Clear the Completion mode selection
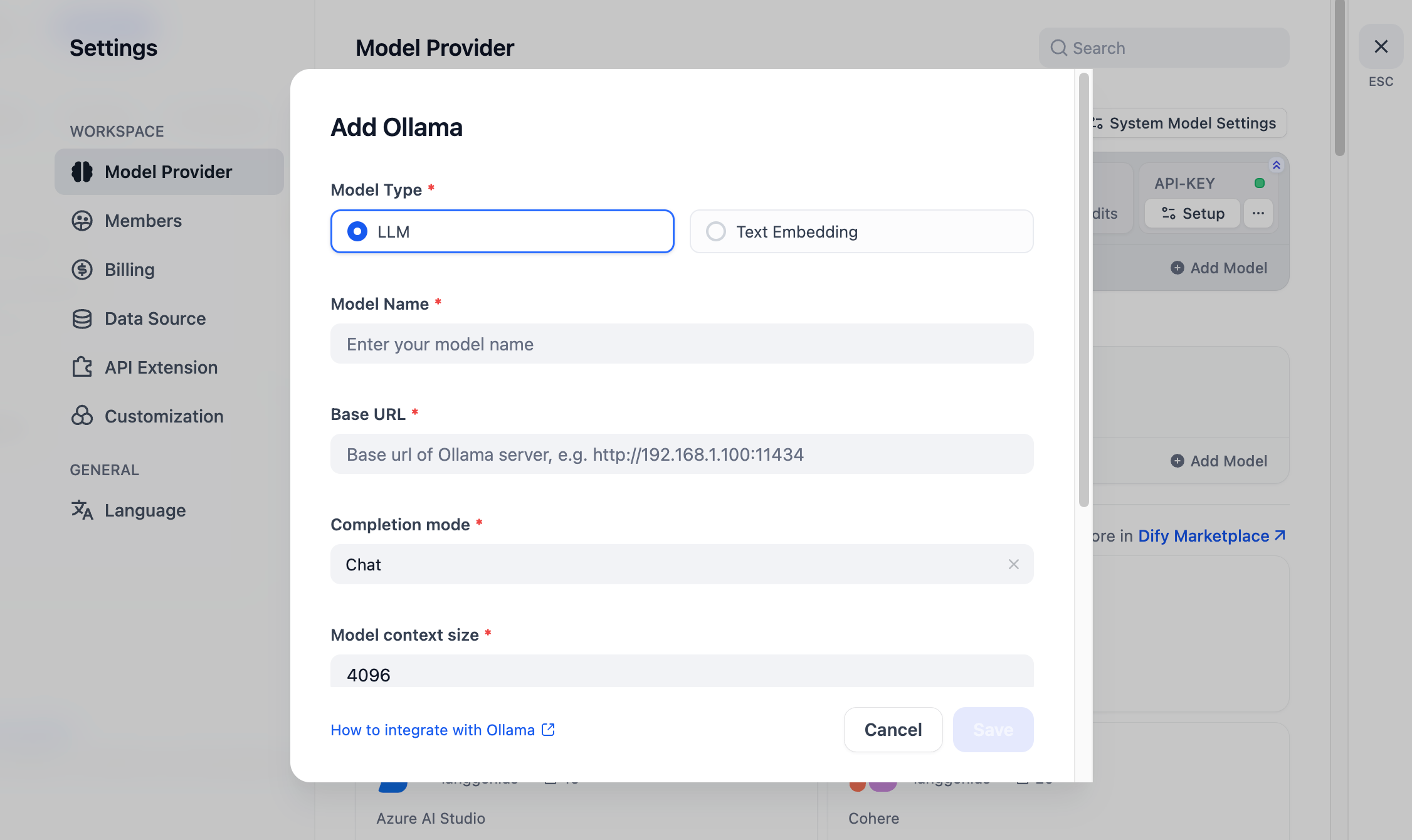The image size is (1412, 840). pos(1013,564)
